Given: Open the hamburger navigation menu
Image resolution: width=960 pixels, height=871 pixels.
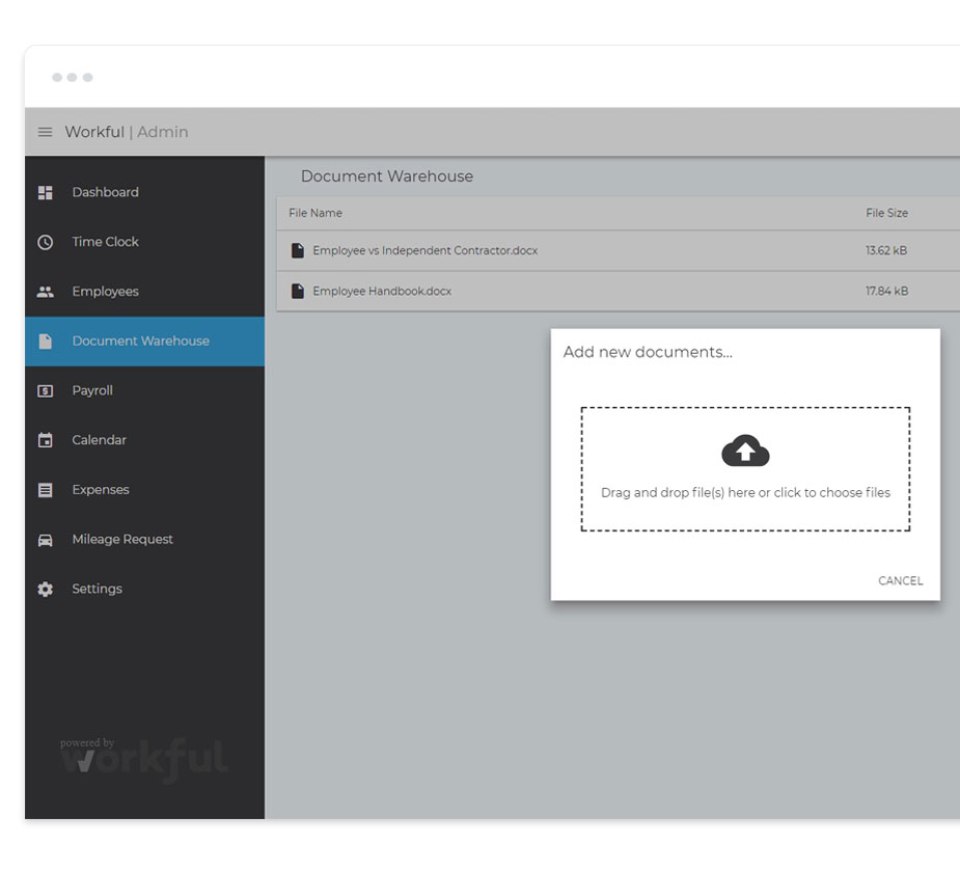Looking at the screenshot, I should coord(45,132).
